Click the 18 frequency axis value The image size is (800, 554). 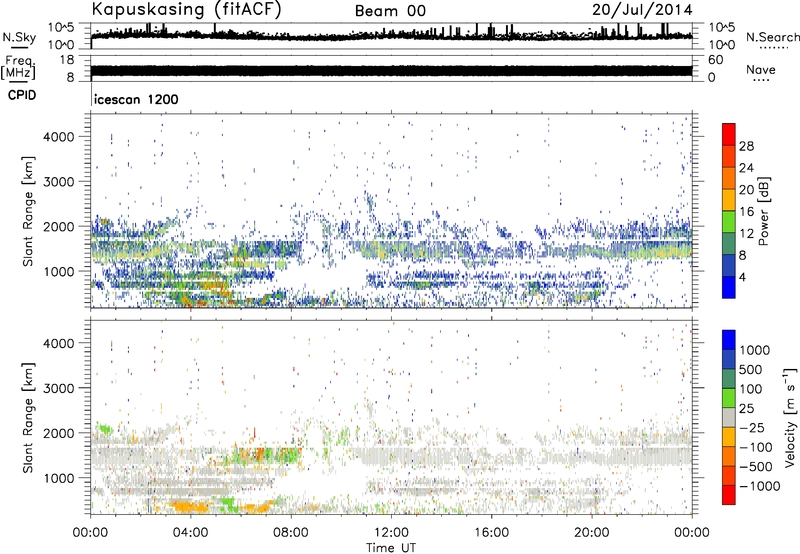coord(67,60)
